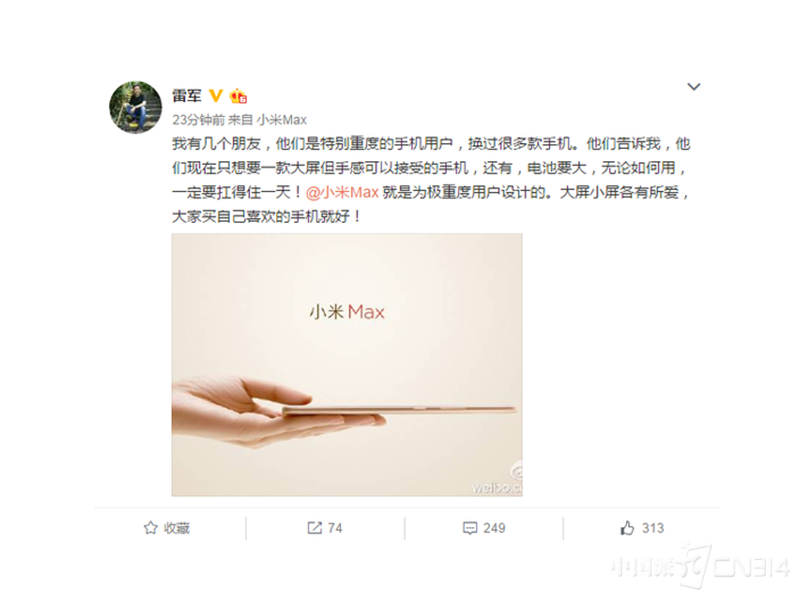
Task: Open the 23分钟前 timestamp link
Action: tap(198, 120)
